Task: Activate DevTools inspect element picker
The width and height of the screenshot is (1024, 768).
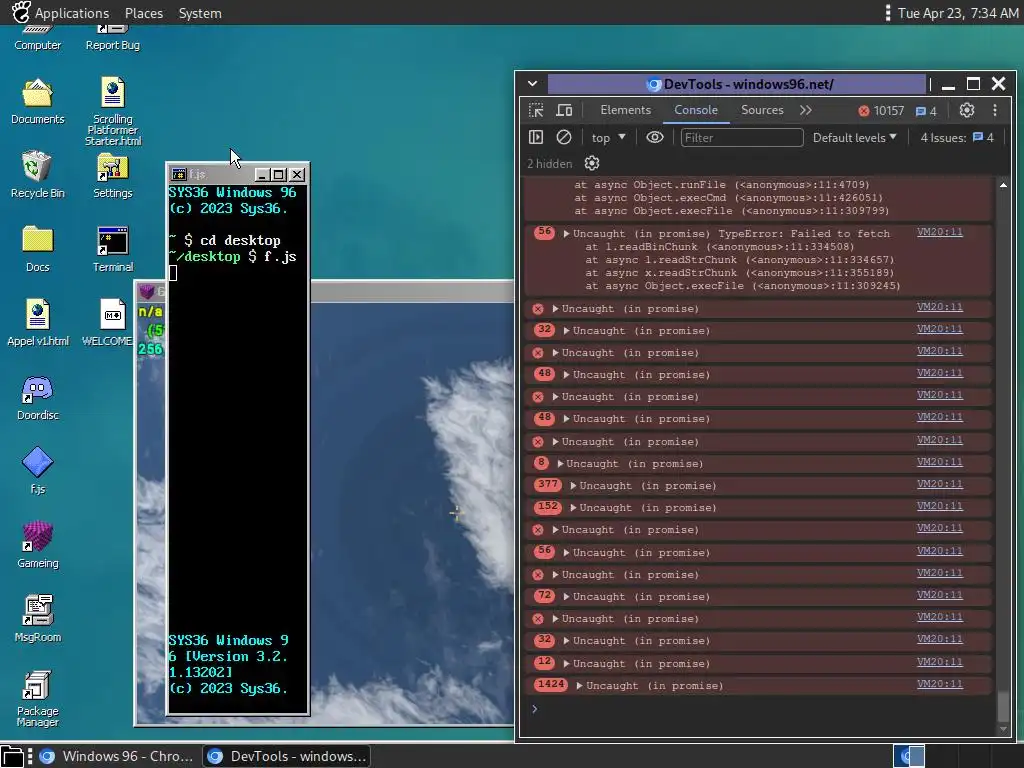Action: 536,110
